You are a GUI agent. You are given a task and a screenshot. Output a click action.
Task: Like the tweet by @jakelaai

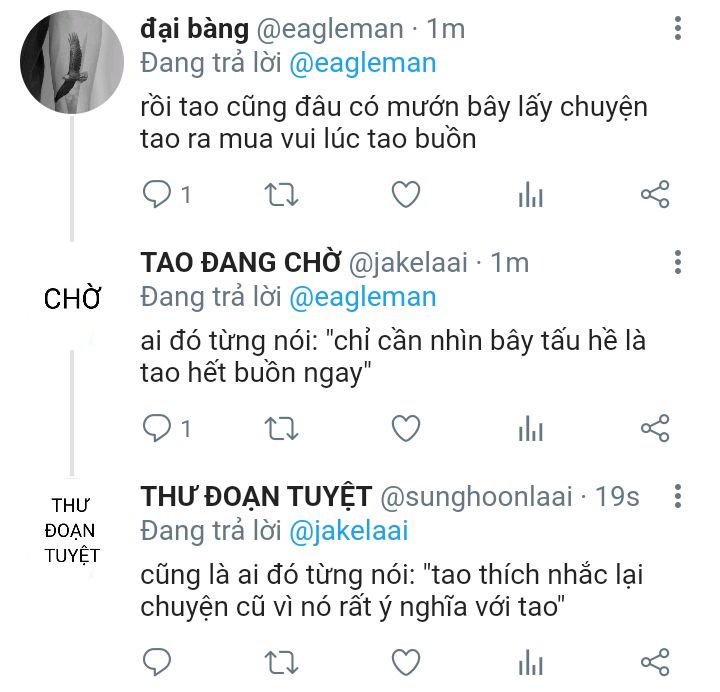coord(405,428)
